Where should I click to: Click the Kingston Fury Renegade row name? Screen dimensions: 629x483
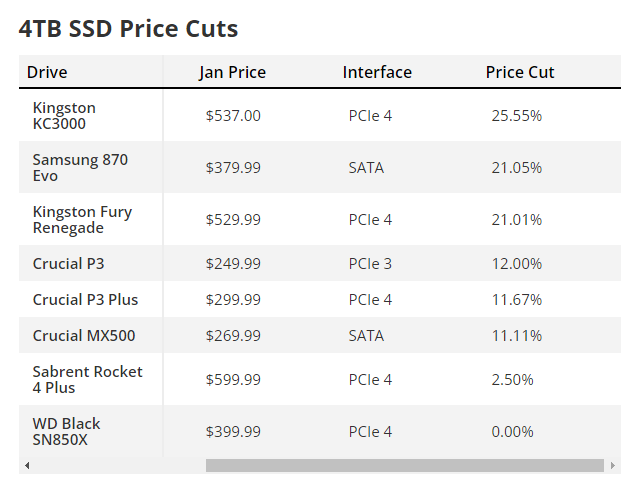[82, 219]
